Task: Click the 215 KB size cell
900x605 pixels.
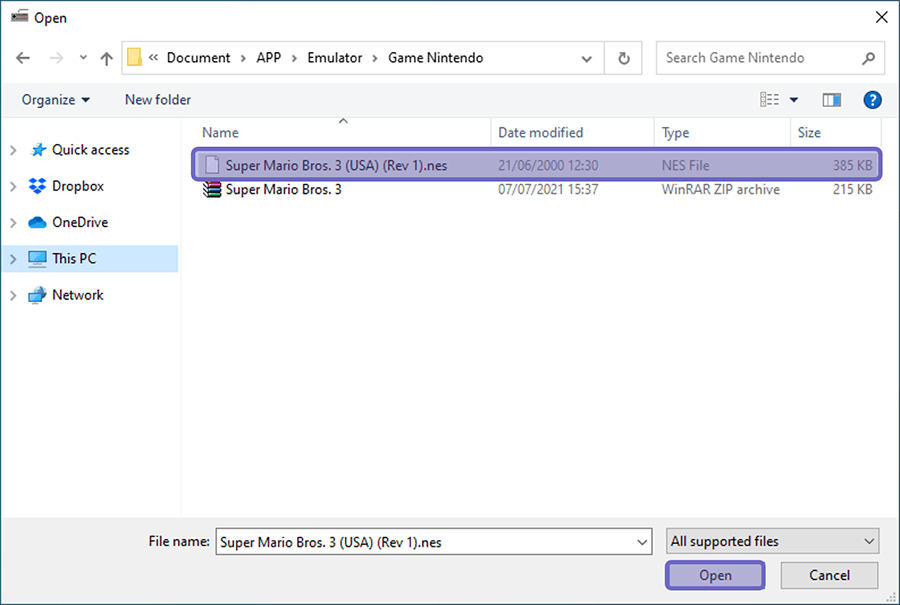Action: click(852, 189)
